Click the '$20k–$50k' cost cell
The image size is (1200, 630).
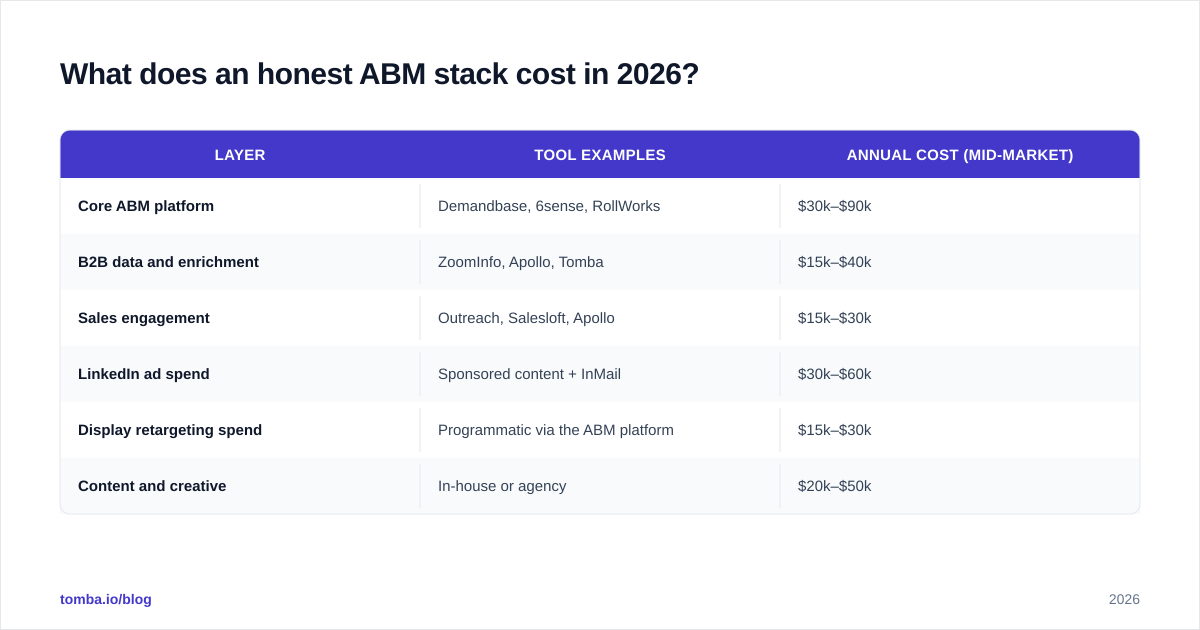960,486
